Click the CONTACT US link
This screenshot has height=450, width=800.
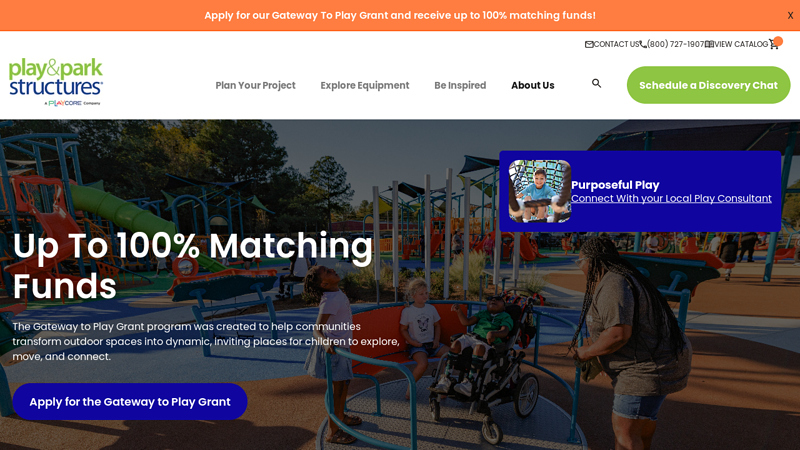(x=616, y=44)
